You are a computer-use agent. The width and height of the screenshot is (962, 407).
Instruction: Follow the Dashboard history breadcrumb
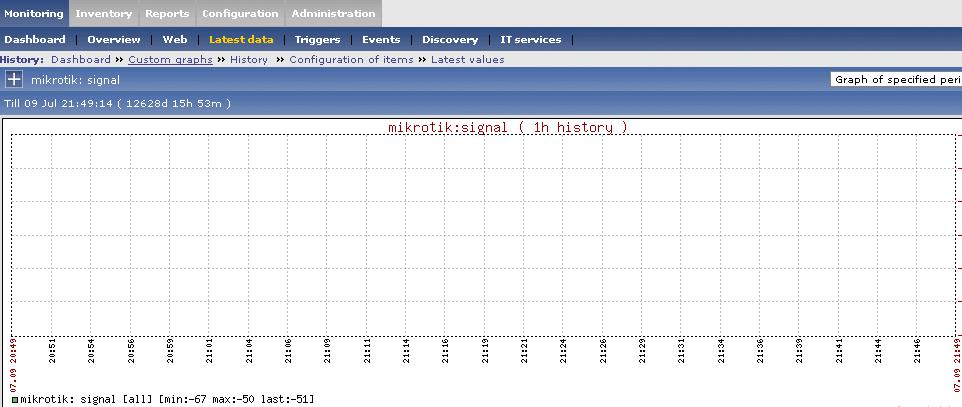coord(81,60)
